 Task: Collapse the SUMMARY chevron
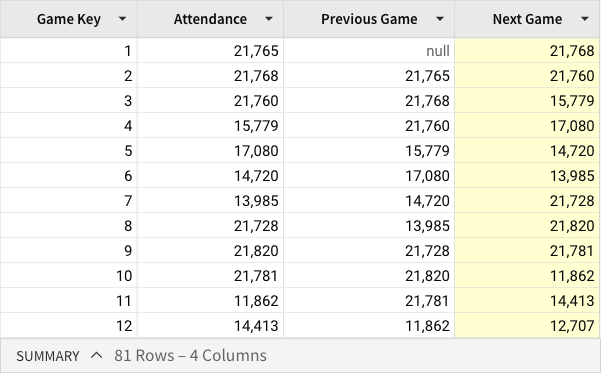pos(97,356)
